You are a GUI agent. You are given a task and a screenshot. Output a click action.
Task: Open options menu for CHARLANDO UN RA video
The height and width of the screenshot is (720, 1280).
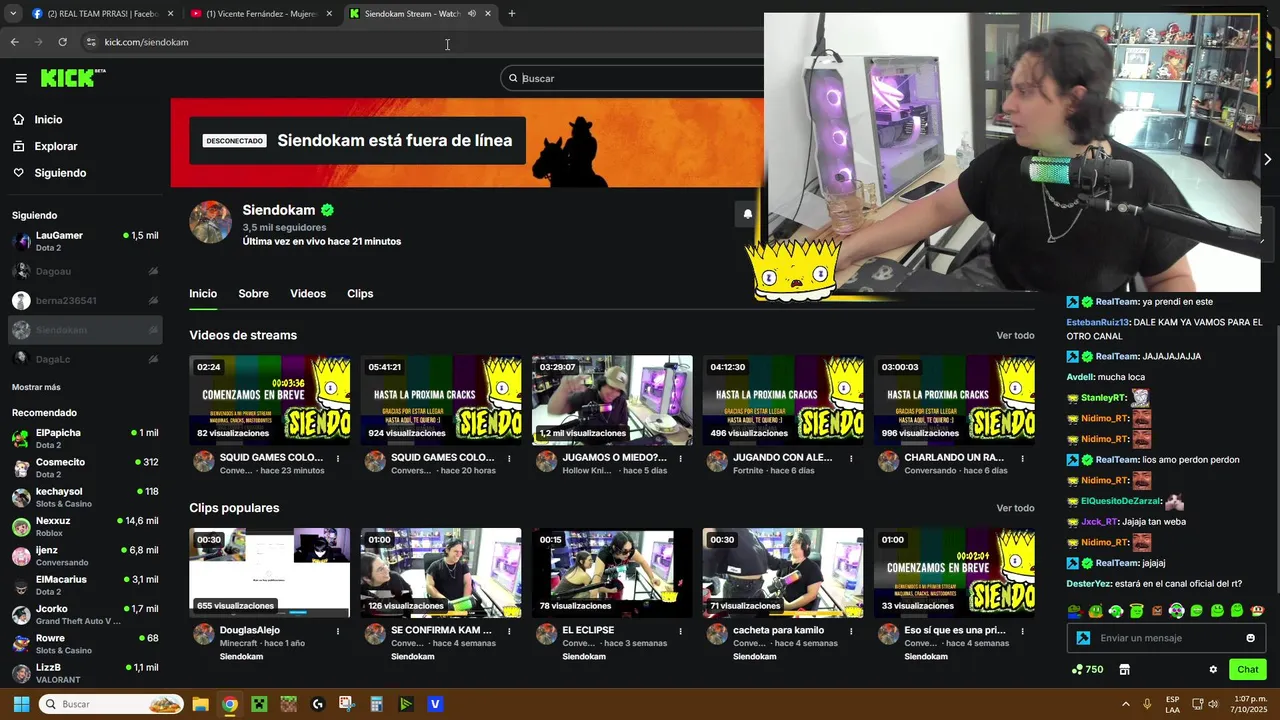[1022, 458]
